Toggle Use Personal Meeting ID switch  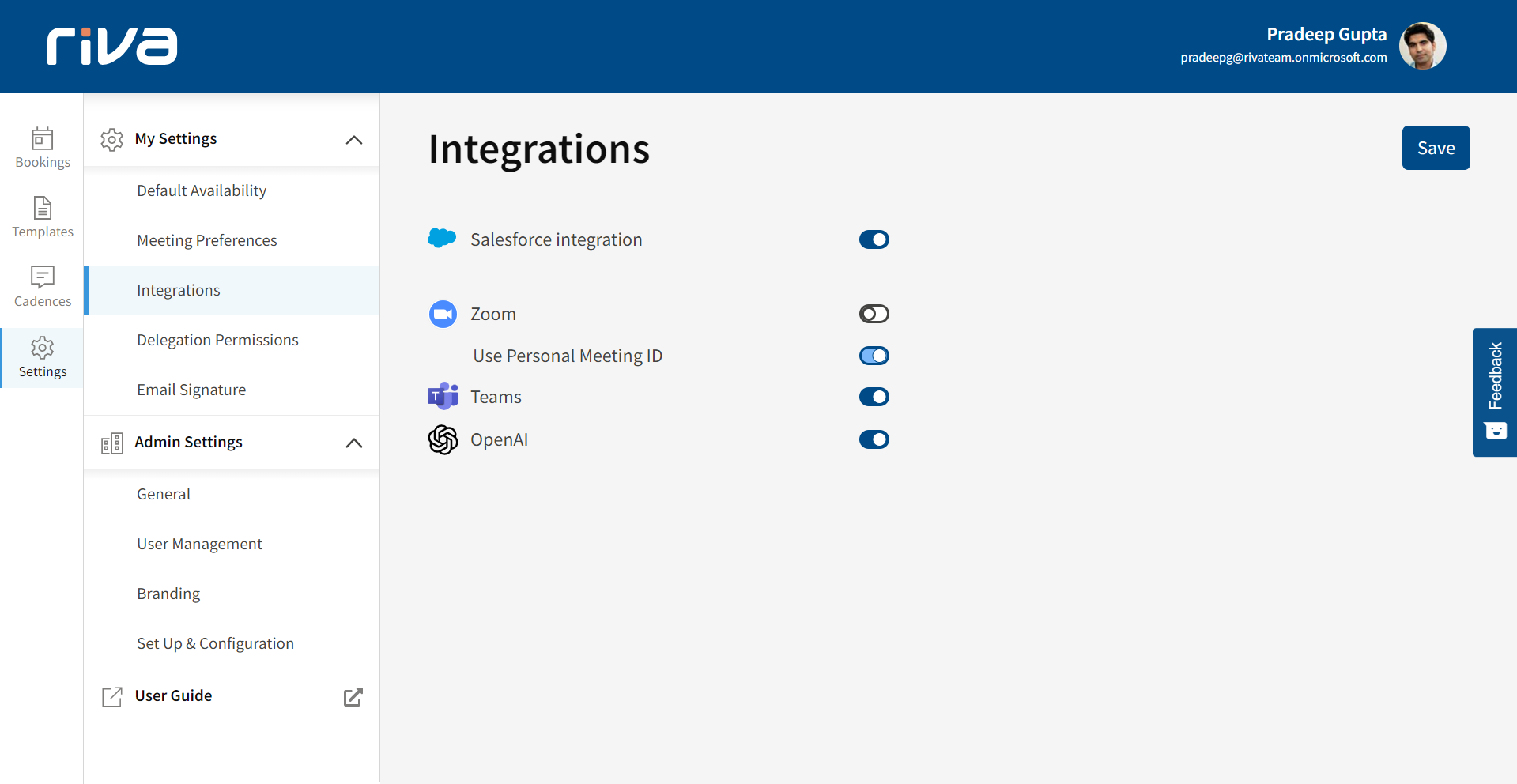coord(874,356)
